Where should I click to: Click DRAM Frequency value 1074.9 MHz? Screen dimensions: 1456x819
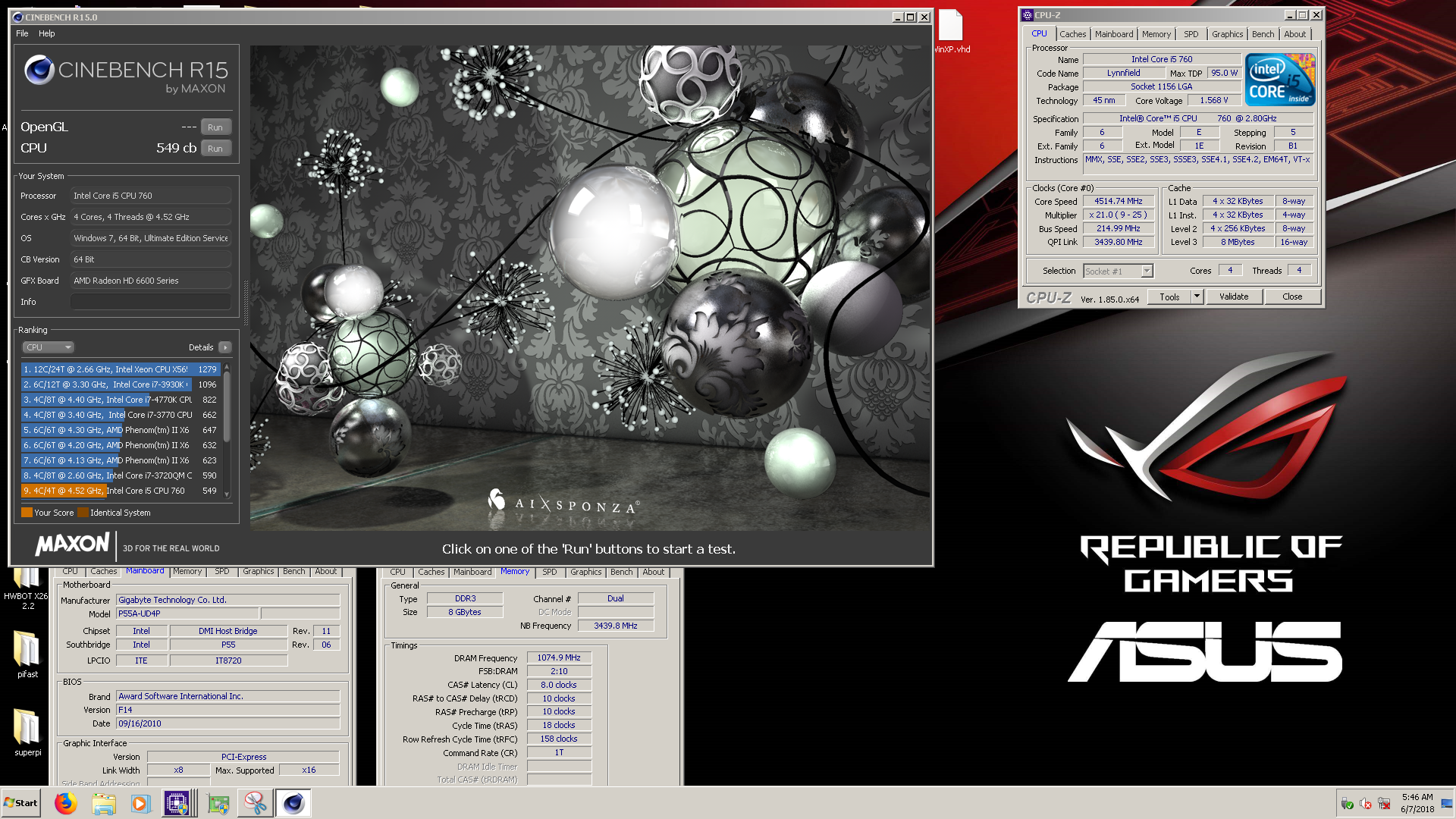(559, 657)
